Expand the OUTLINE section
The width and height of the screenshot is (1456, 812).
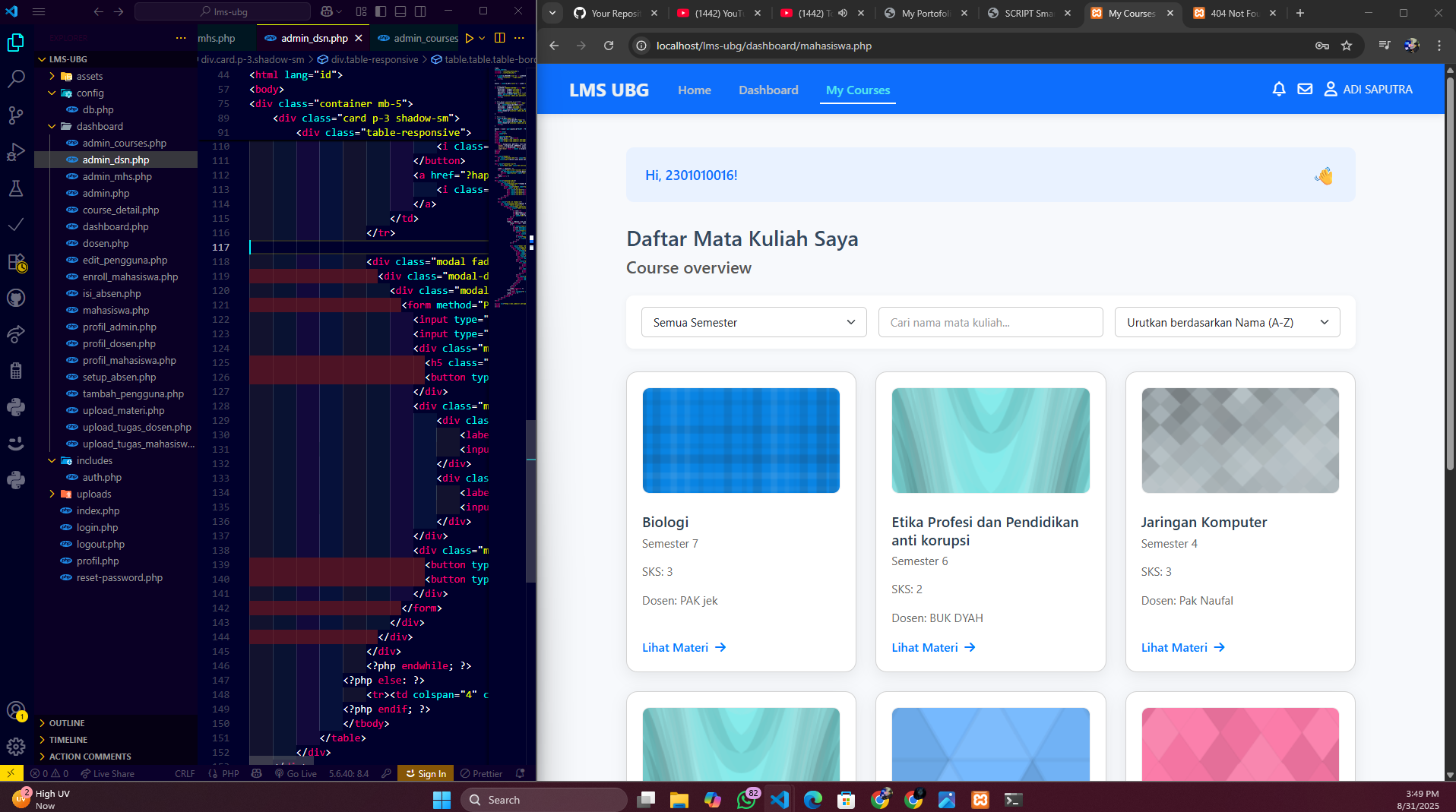(67, 723)
